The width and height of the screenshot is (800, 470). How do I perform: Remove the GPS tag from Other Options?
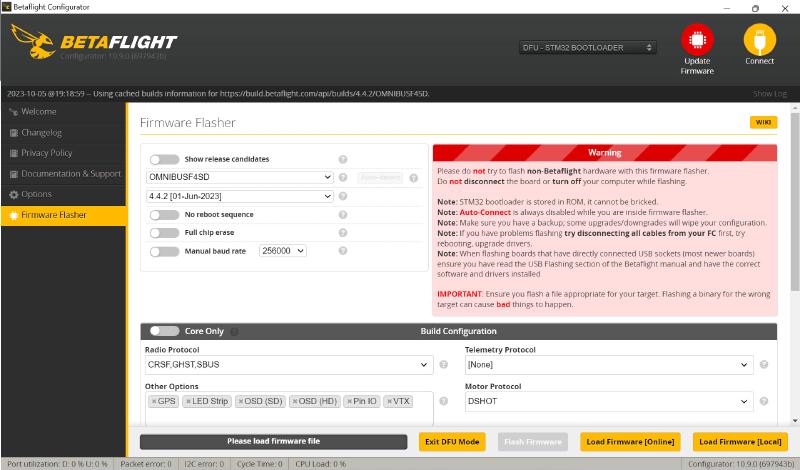(x=154, y=401)
